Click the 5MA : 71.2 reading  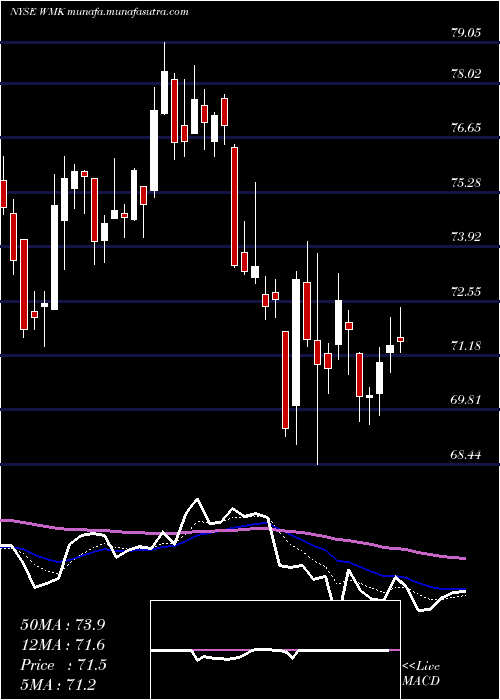point(59,684)
